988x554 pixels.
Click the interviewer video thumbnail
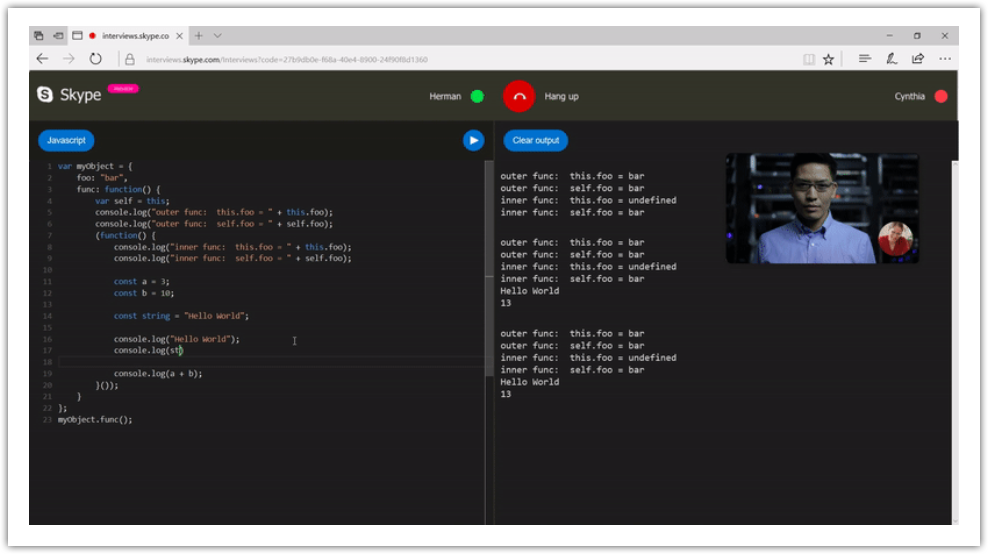(x=821, y=208)
